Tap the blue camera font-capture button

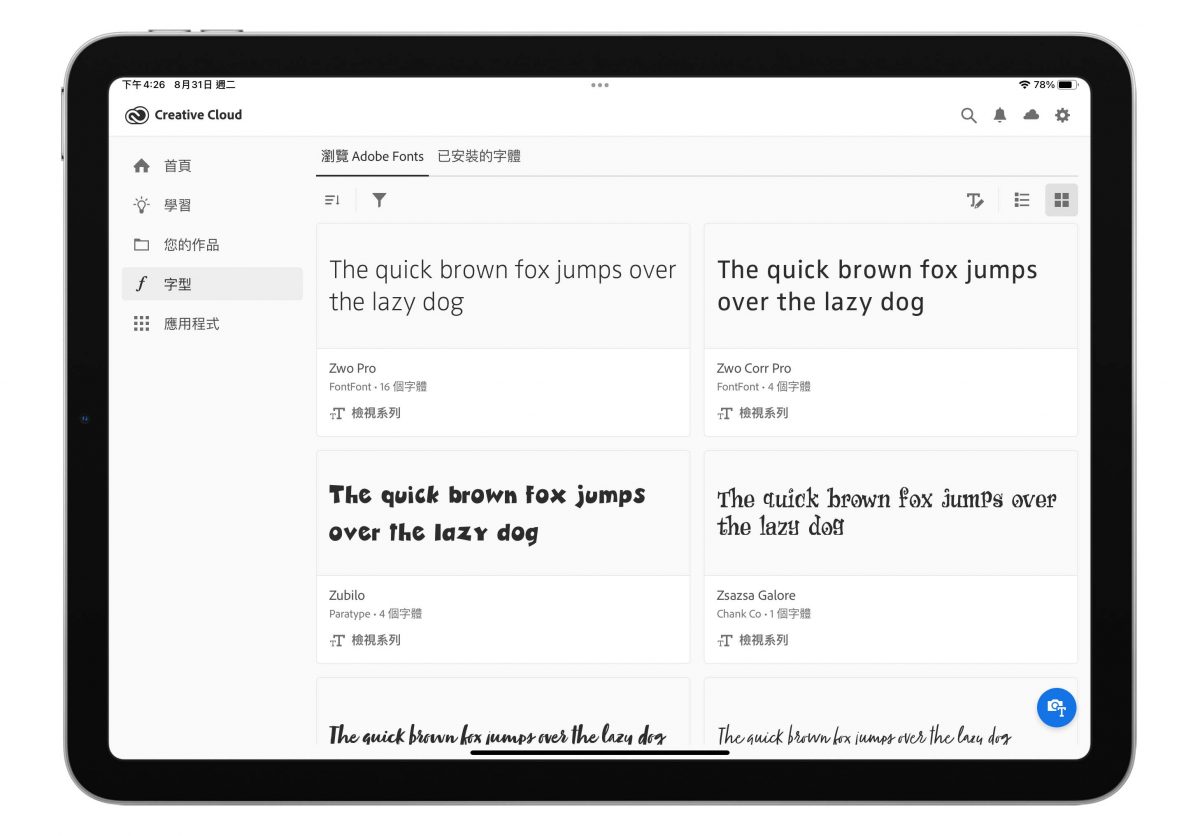(1056, 707)
